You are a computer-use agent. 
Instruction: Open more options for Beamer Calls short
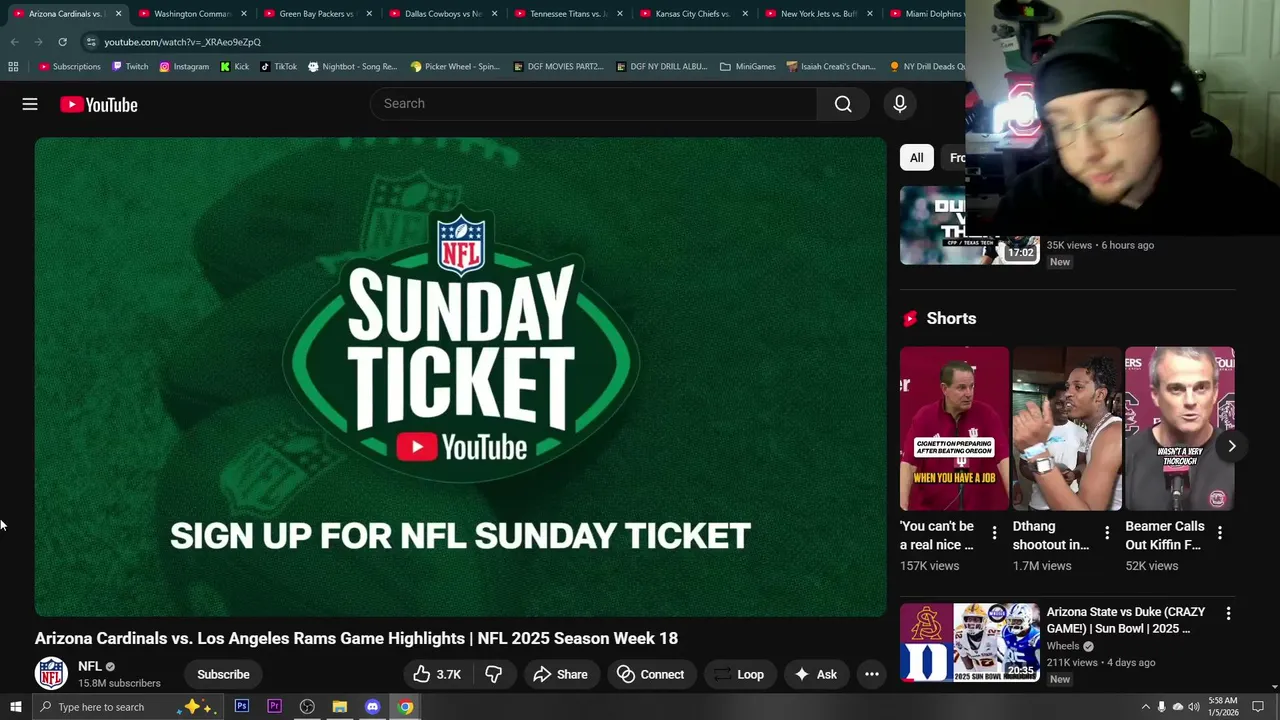(1220, 534)
